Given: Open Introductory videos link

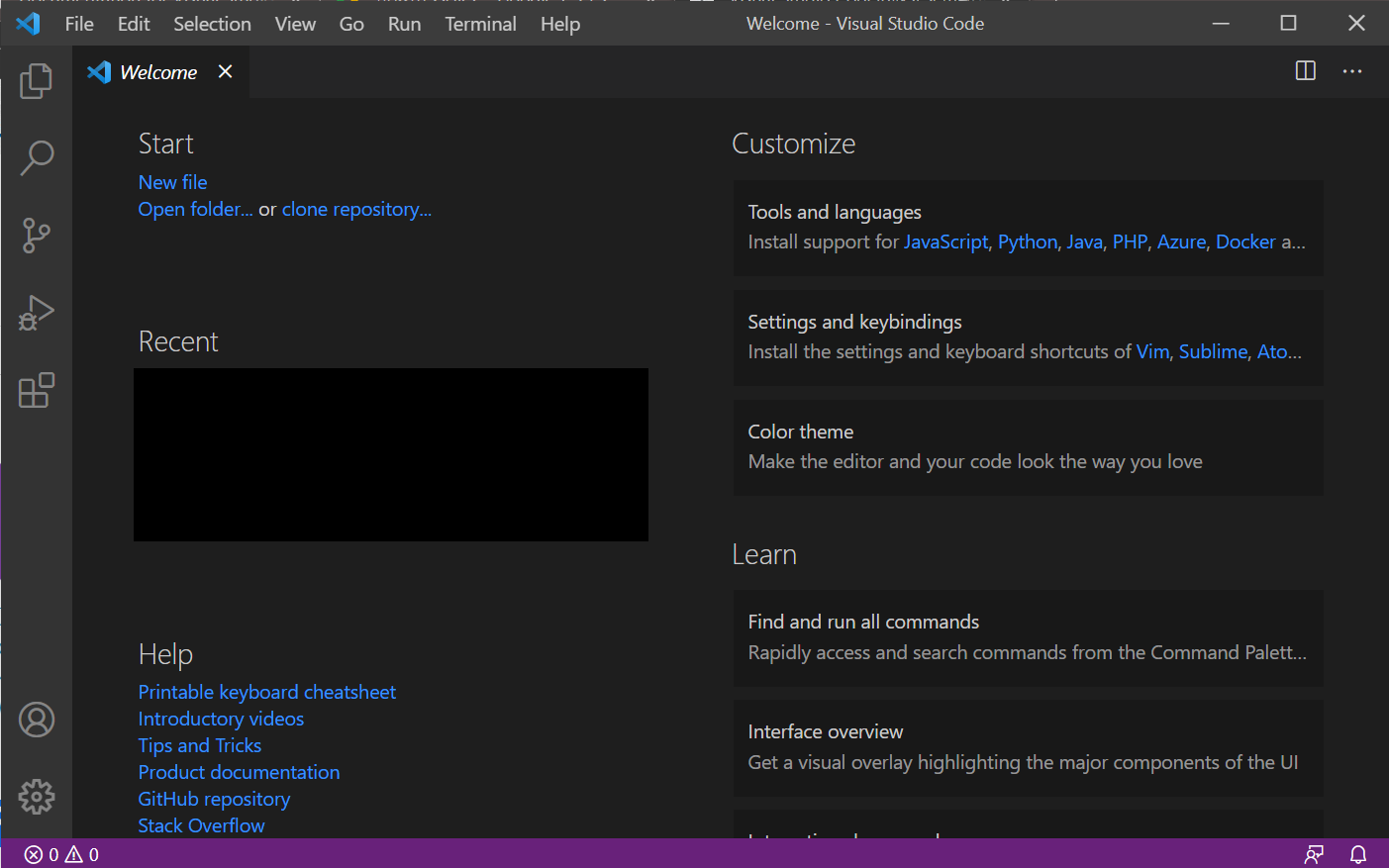Looking at the screenshot, I should point(221,719).
